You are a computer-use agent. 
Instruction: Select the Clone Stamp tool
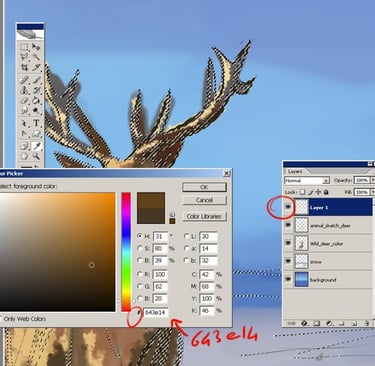pos(24,90)
